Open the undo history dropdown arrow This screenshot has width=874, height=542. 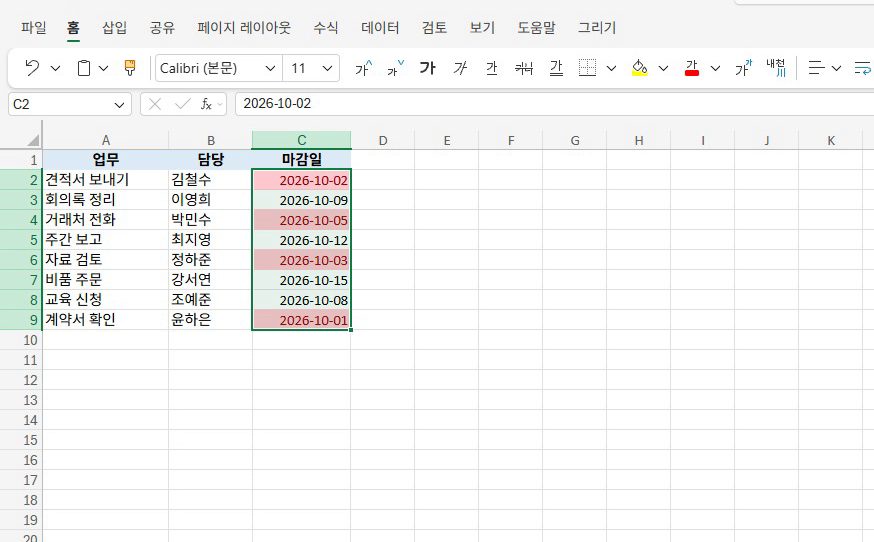[55, 69]
